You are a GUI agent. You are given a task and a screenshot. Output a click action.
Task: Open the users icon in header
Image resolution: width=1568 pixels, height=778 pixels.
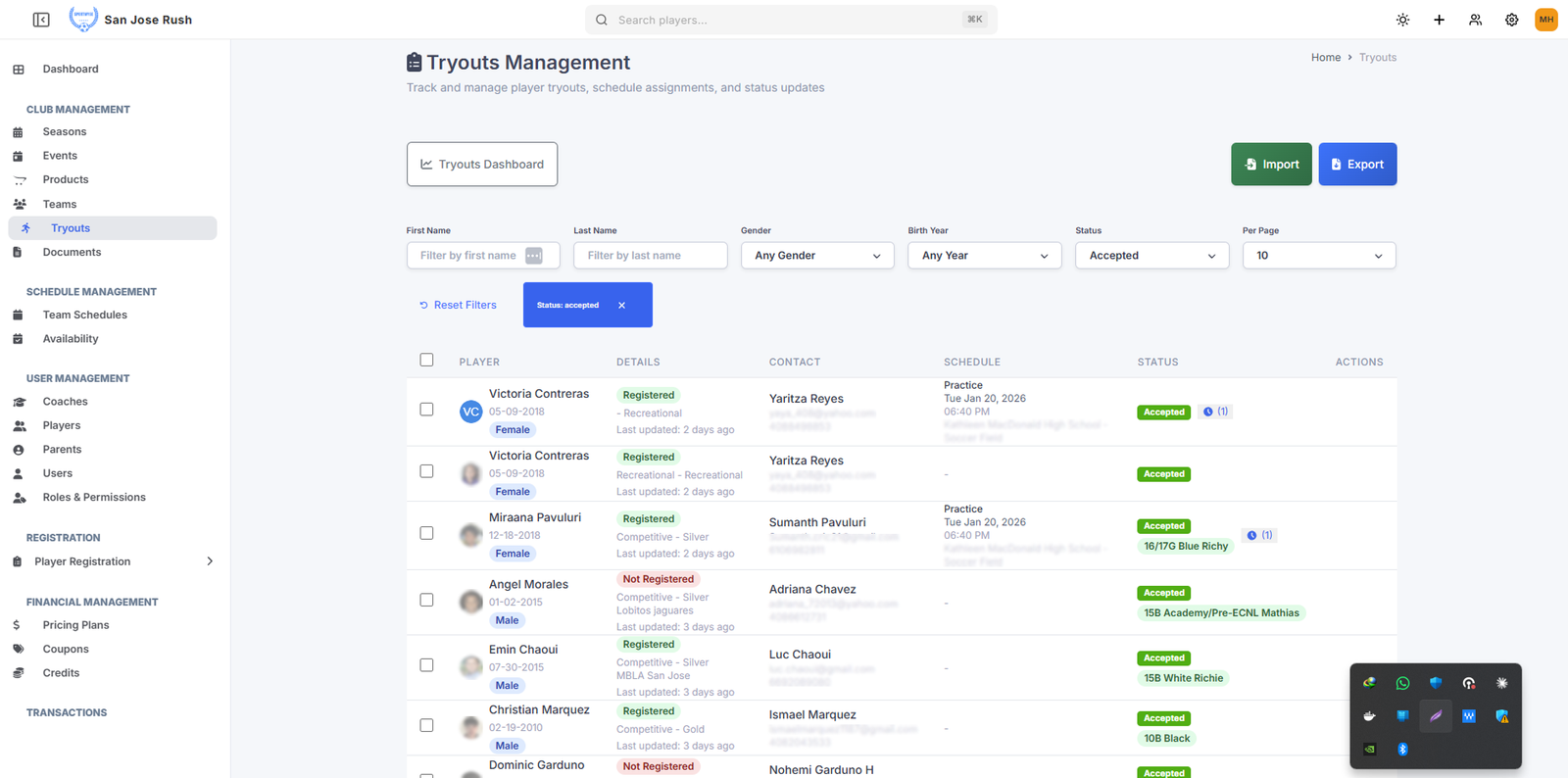click(1475, 20)
